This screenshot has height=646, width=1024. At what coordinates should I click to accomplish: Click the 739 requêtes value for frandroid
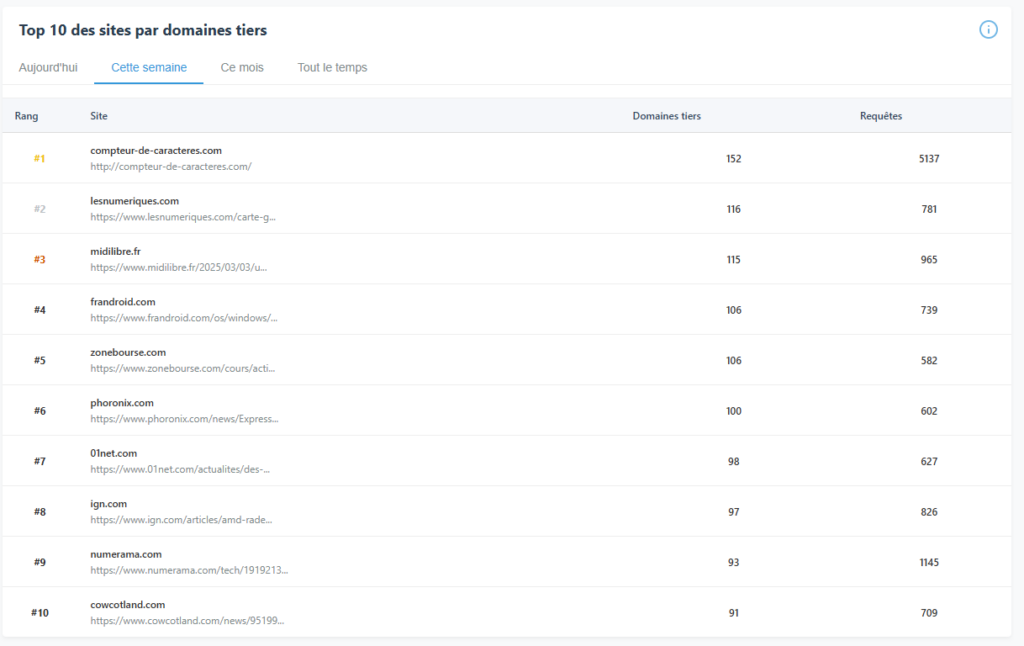click(x=929, y=310)
